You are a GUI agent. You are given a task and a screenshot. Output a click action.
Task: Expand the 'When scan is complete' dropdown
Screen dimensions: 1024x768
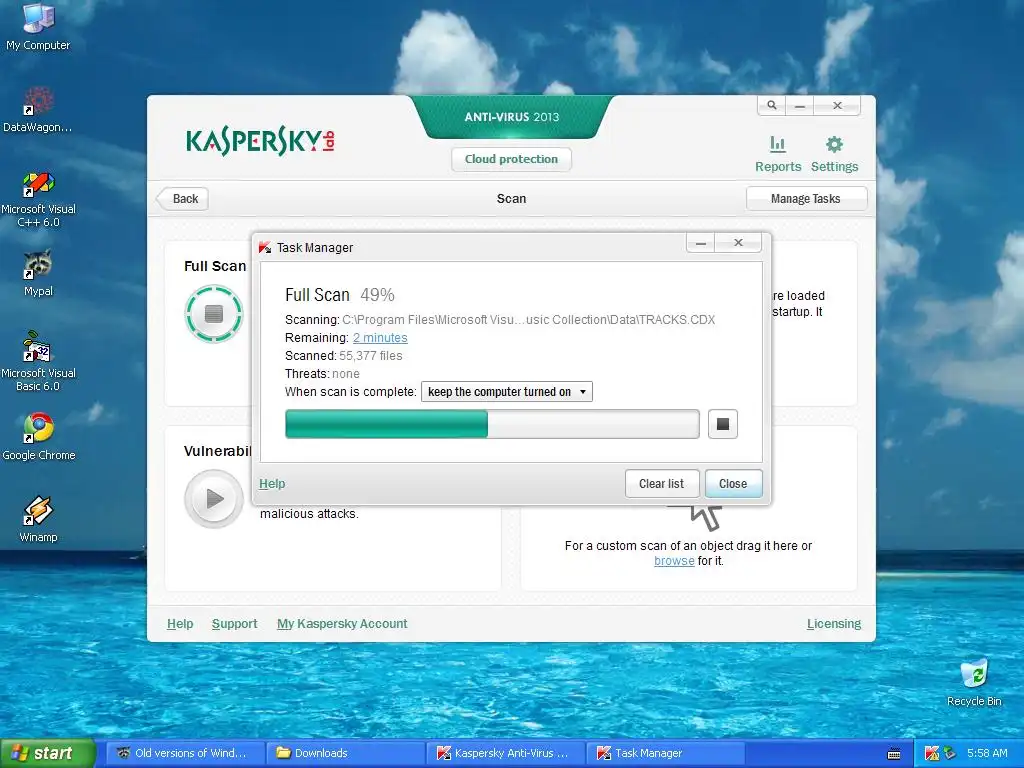[507, 392]
